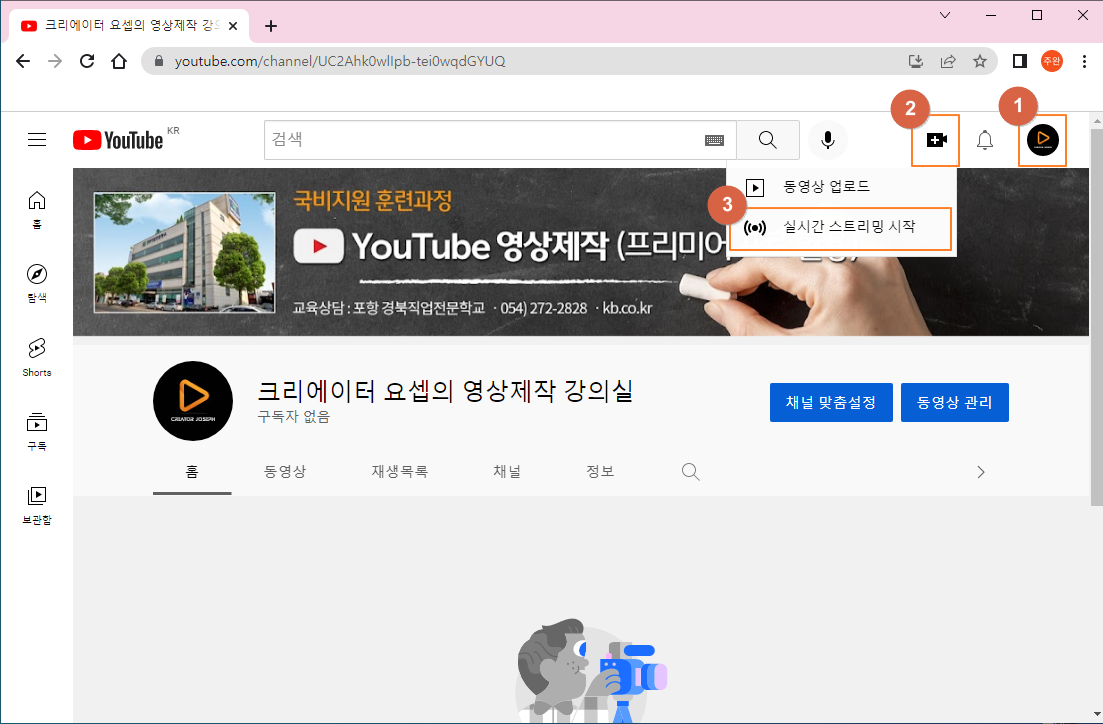Open Explore (탐색) in the sidebar
The image size is (1103, 724).
(37, 284)
